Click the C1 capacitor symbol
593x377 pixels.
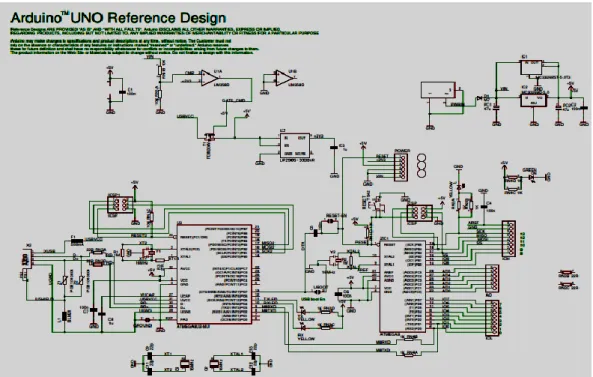(x=122, y=92)
